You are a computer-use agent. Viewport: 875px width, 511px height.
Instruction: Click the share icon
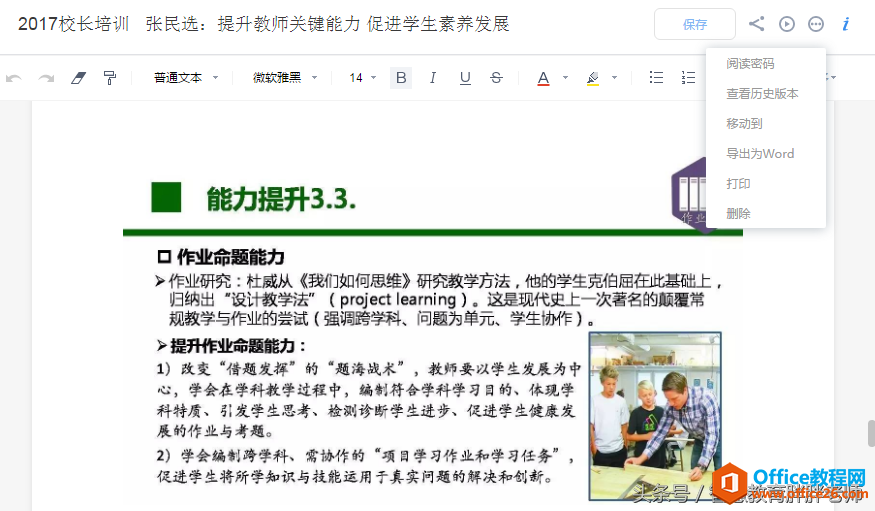pyautogui.click(x=756, y=24)
